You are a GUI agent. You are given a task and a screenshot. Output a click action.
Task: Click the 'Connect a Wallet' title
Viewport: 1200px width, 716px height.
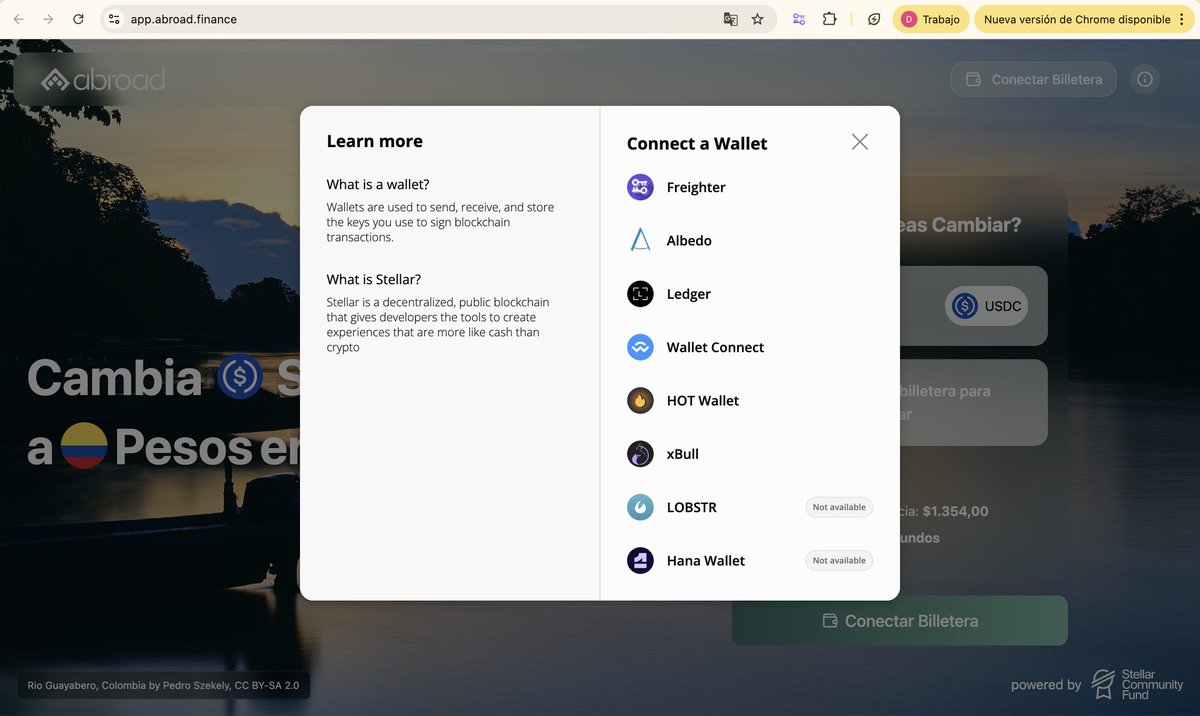point(697,144)
